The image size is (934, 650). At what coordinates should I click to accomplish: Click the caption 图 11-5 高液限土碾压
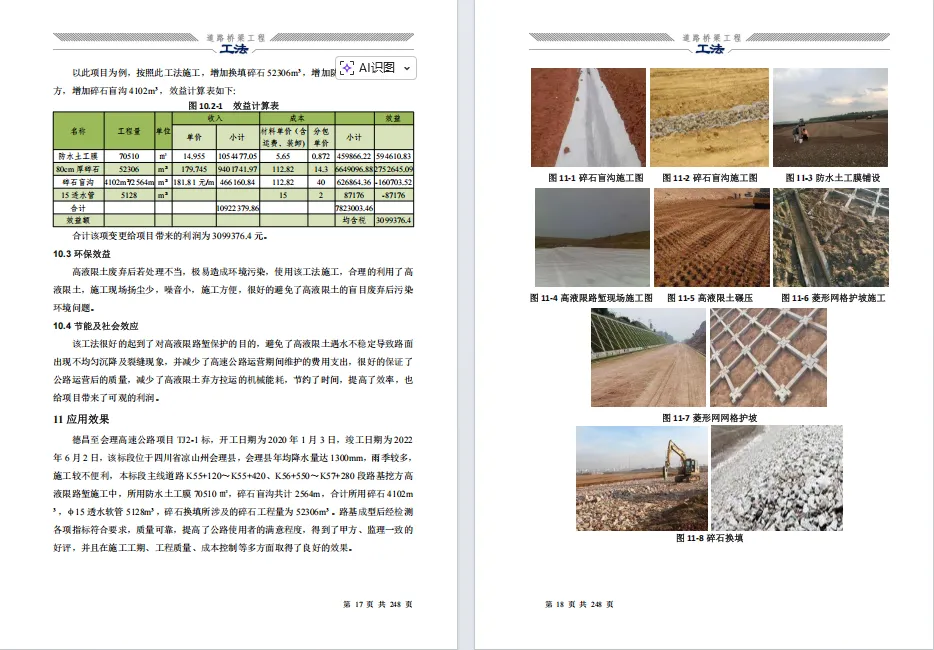coord(709,298)
